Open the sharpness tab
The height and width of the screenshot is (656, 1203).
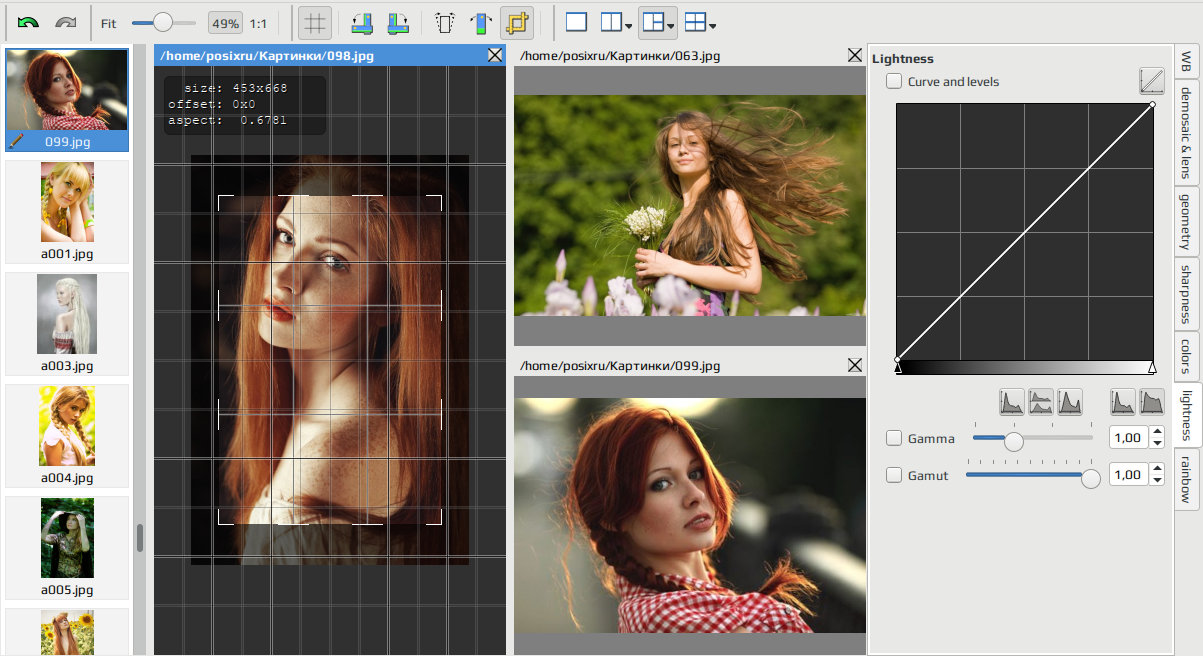click(1186, 294)
